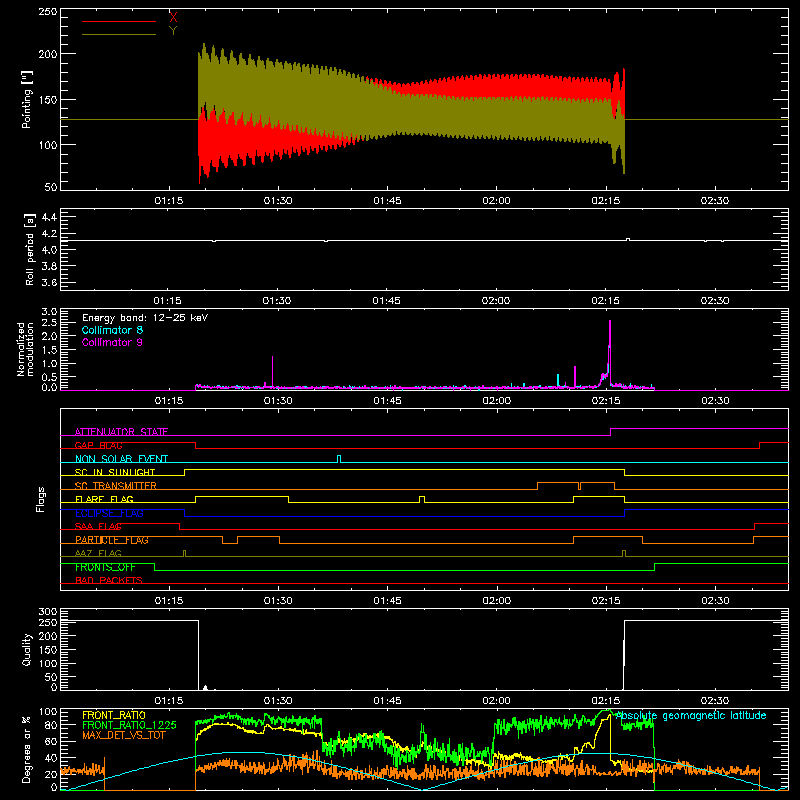Click the magenta modulation spike near 01:30
This screenshot has height=800, width=800.
272,371
